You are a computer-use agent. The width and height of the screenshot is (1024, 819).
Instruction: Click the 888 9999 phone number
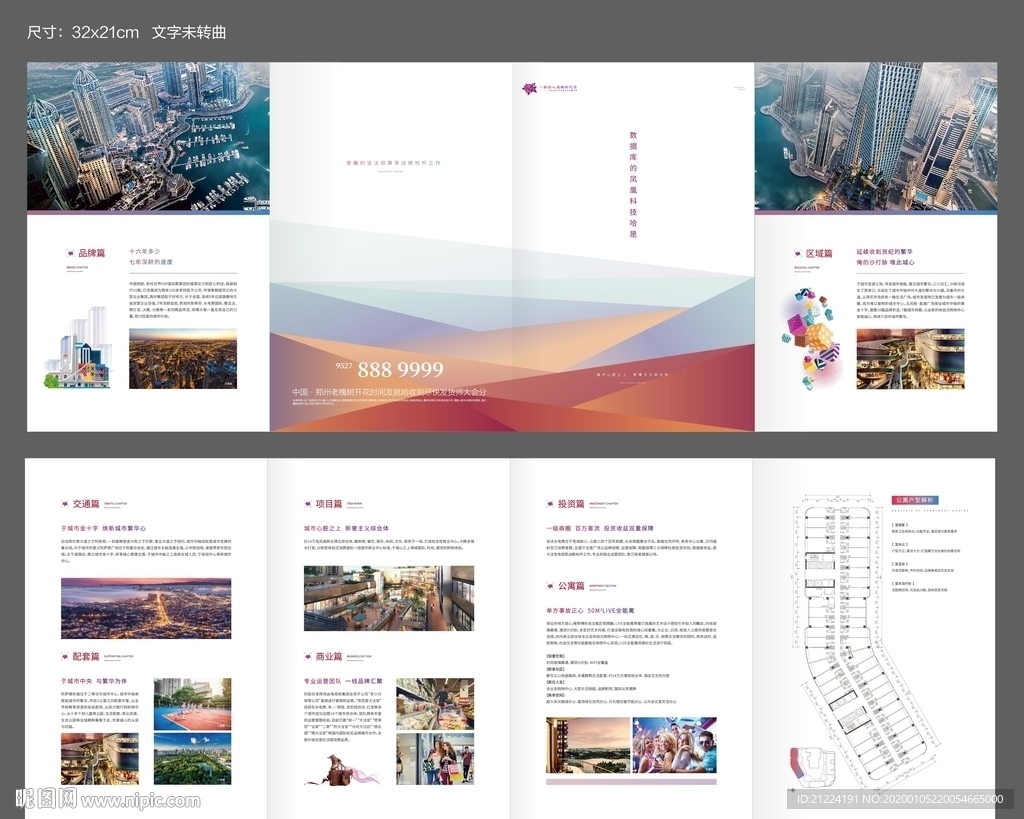coord(400,370)
